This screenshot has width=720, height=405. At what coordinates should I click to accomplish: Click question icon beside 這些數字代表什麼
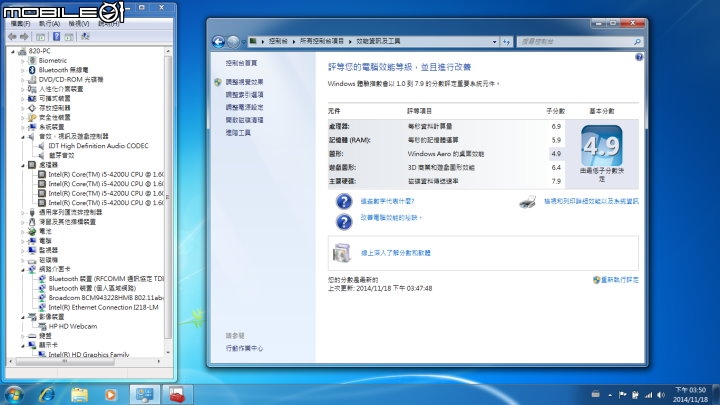click(x=344, y=201)
